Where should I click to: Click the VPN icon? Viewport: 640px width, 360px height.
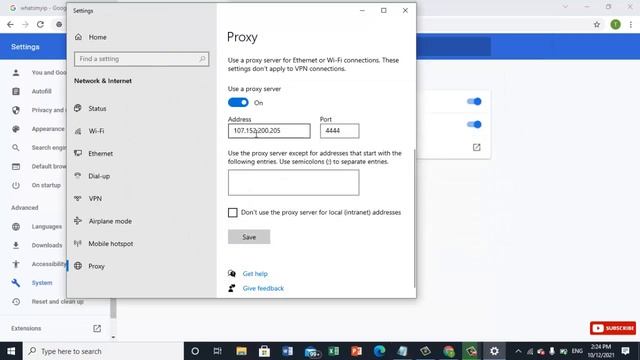pos(78,198)
